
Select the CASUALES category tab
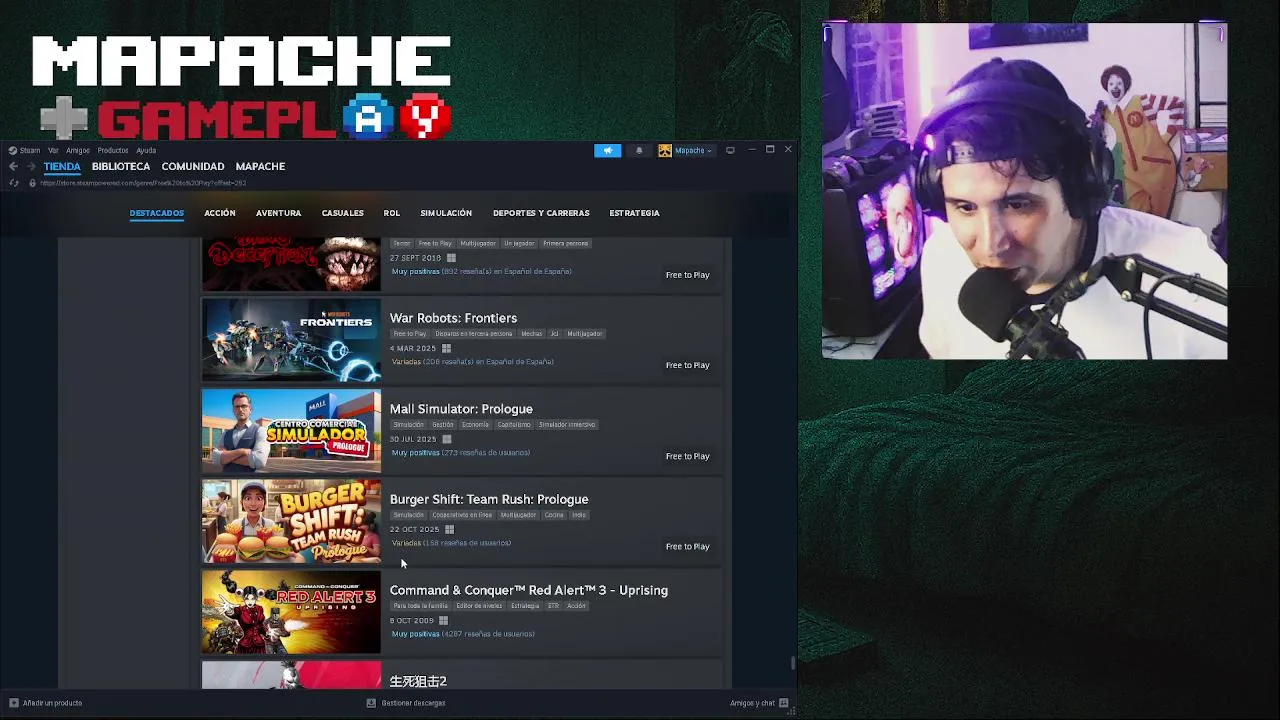pyautogui.click(x=343, y=213)
